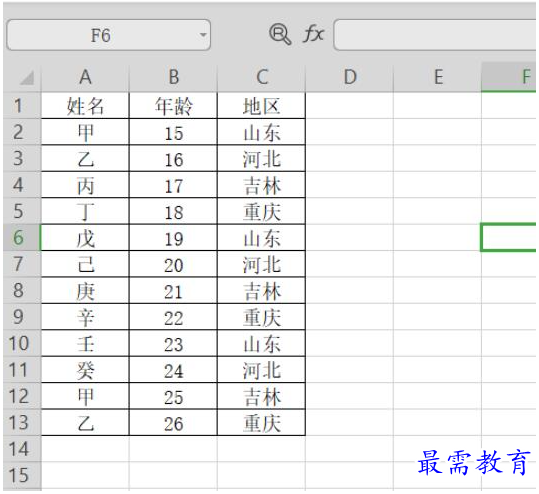
Task: Select row 14 header
Action: (22, 449)
